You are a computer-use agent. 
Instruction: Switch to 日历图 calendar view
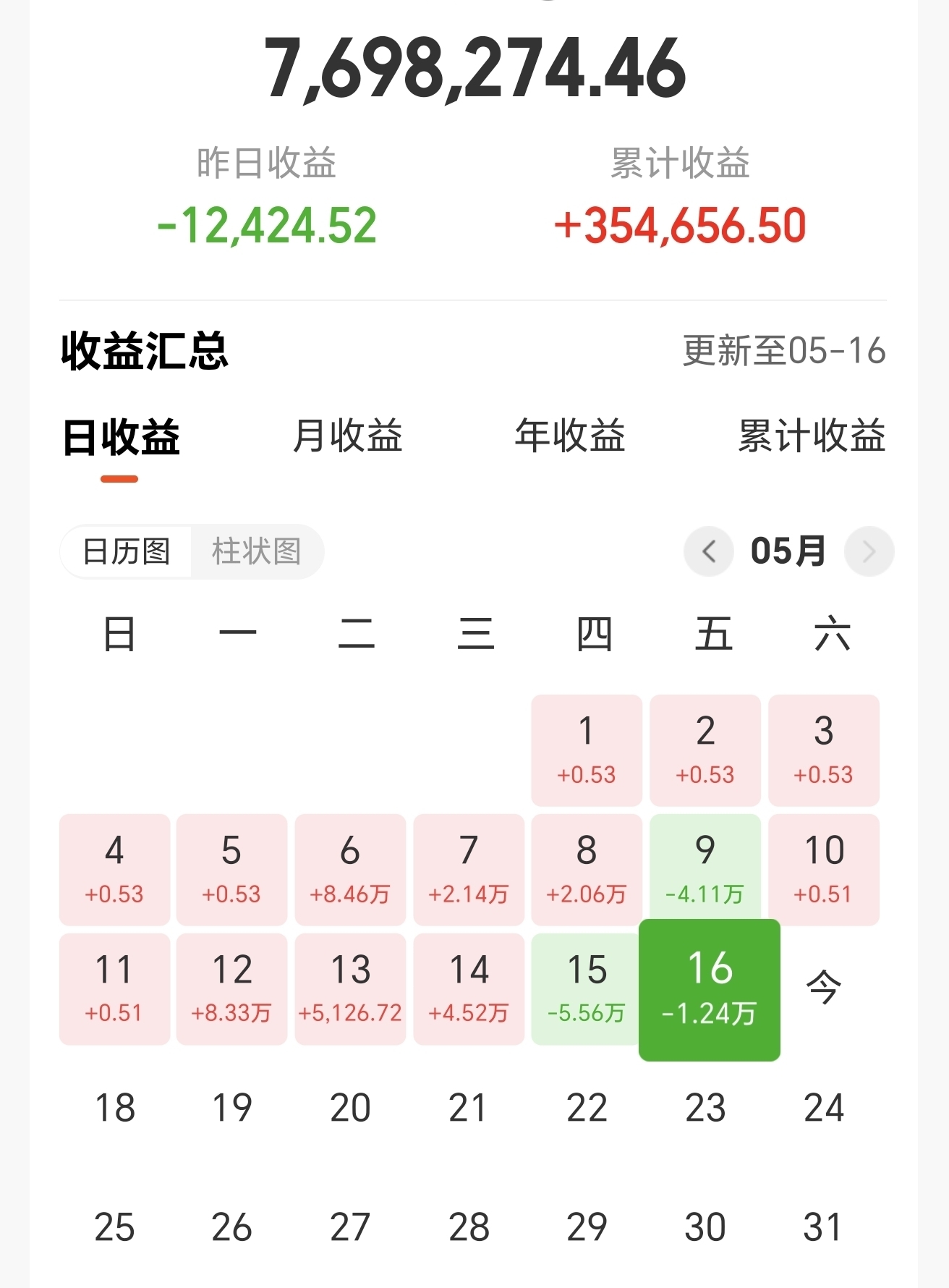point(127,551)
